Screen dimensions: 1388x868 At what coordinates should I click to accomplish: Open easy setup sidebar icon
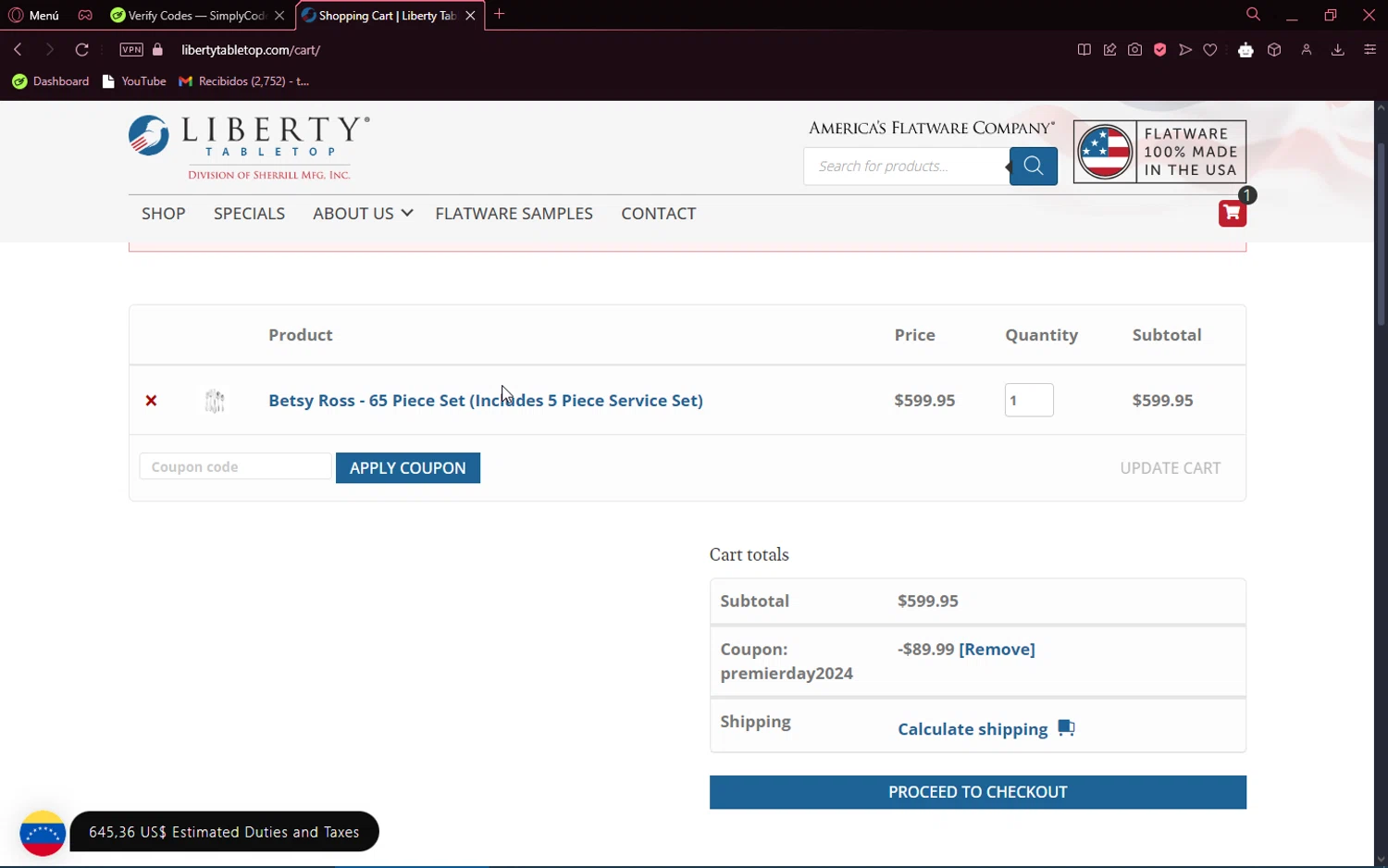tap(1370, 50)
